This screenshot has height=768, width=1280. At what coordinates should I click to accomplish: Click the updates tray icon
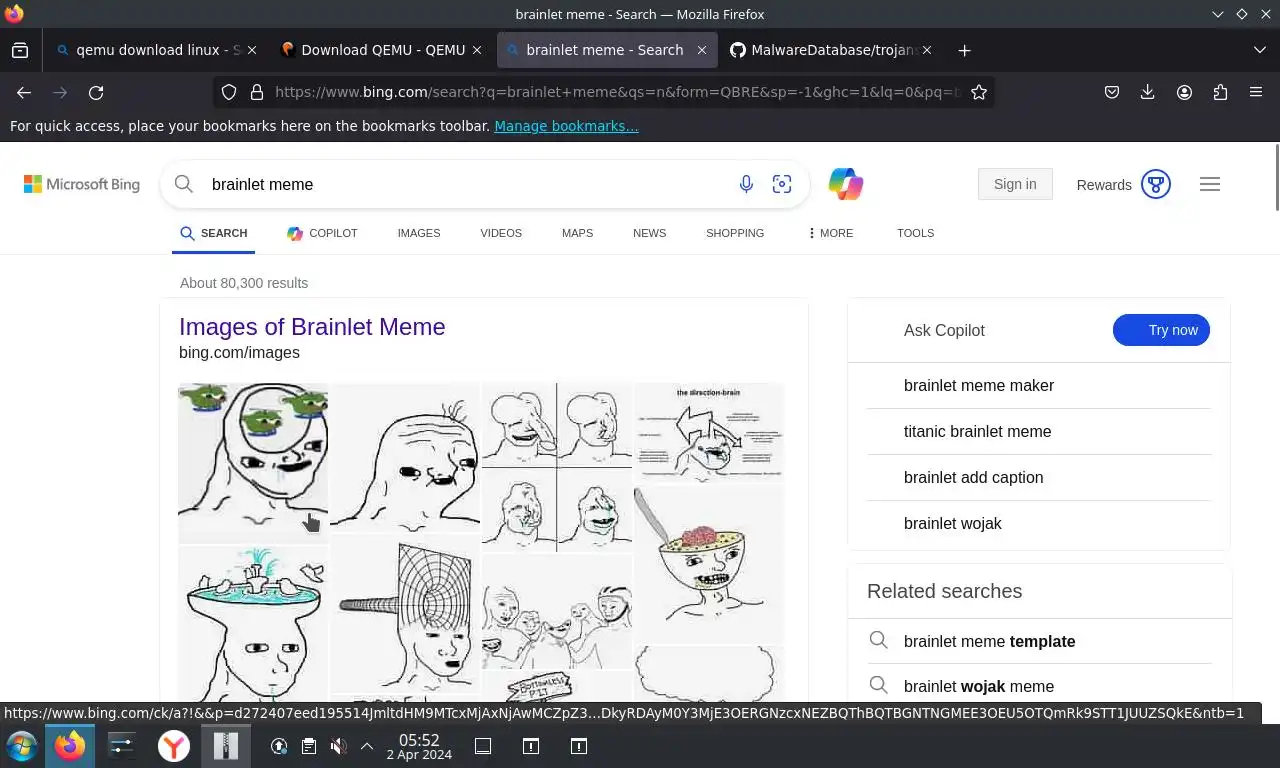279,746
